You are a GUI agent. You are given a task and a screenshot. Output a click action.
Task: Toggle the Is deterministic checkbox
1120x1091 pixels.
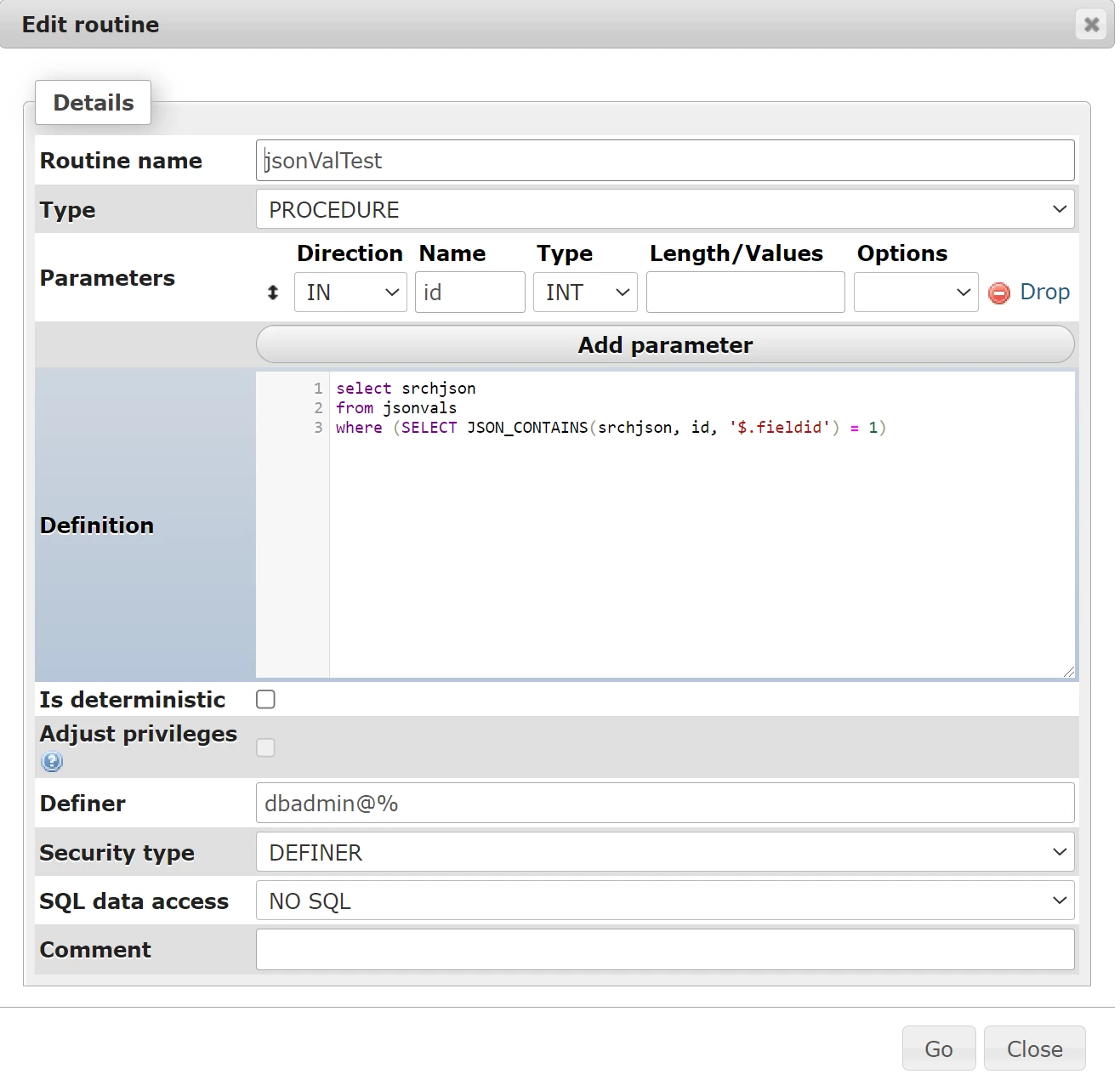point(265,699)
